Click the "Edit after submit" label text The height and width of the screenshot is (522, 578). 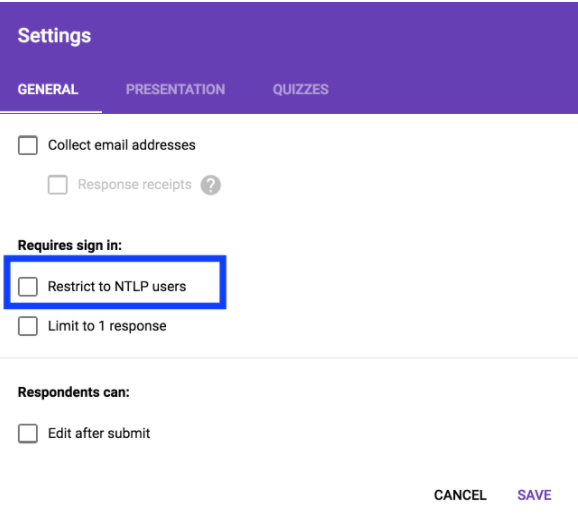pyautogui.click(x=99, y=434)
